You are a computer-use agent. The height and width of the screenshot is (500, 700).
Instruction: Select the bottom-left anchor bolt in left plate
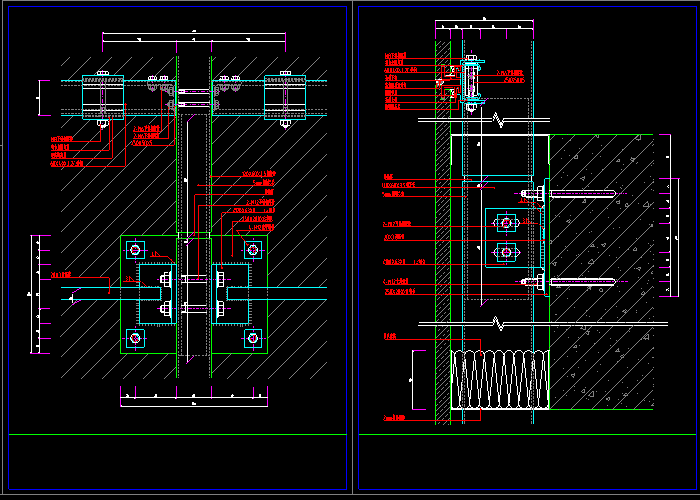click(x=135, y=339)
